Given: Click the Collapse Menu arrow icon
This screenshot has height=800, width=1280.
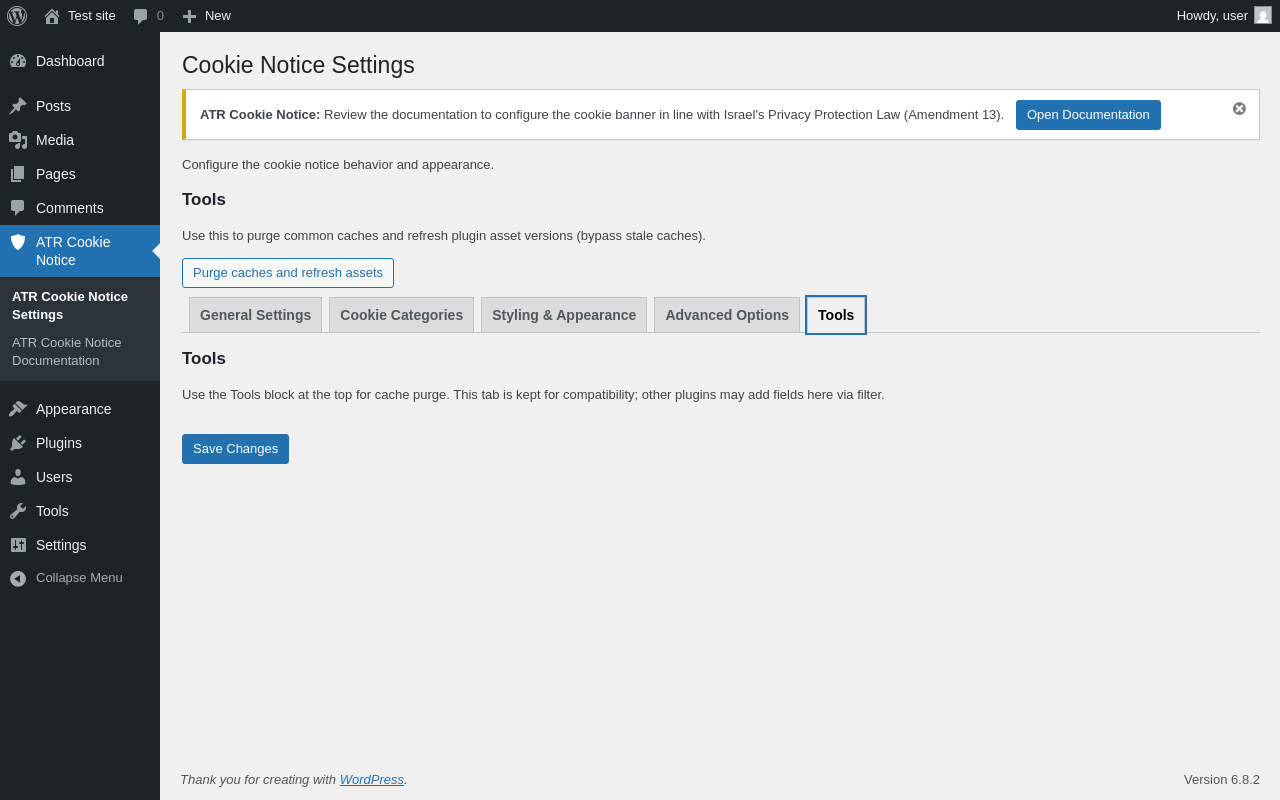Looking at the screenshot, I should pos(18,578).
